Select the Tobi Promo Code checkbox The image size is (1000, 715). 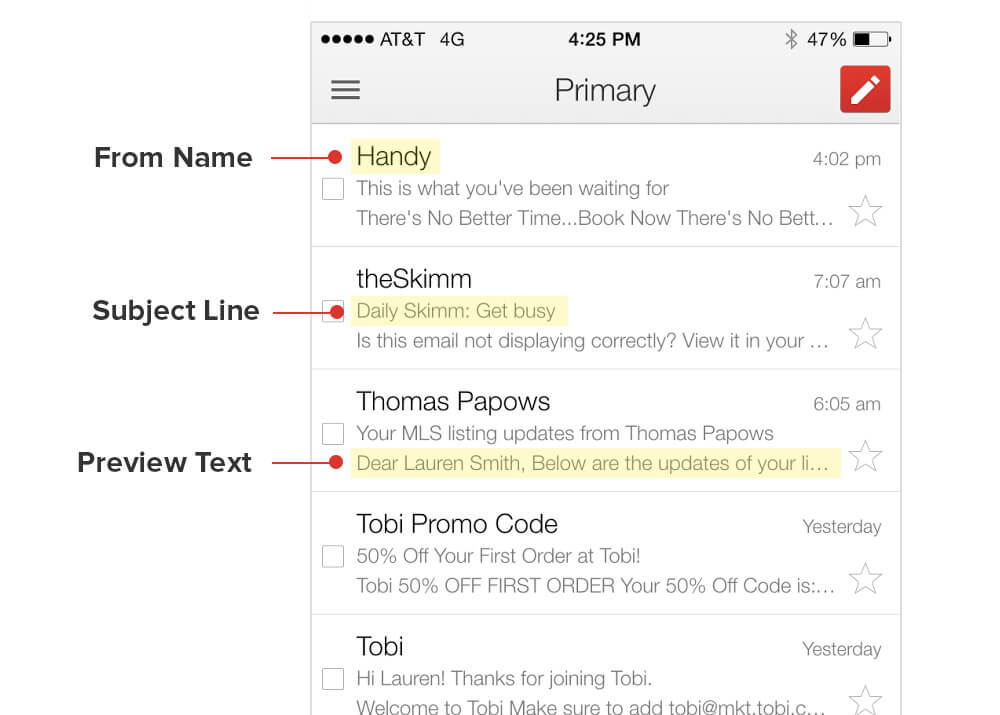pyautogui.click(x=333, y=556)
